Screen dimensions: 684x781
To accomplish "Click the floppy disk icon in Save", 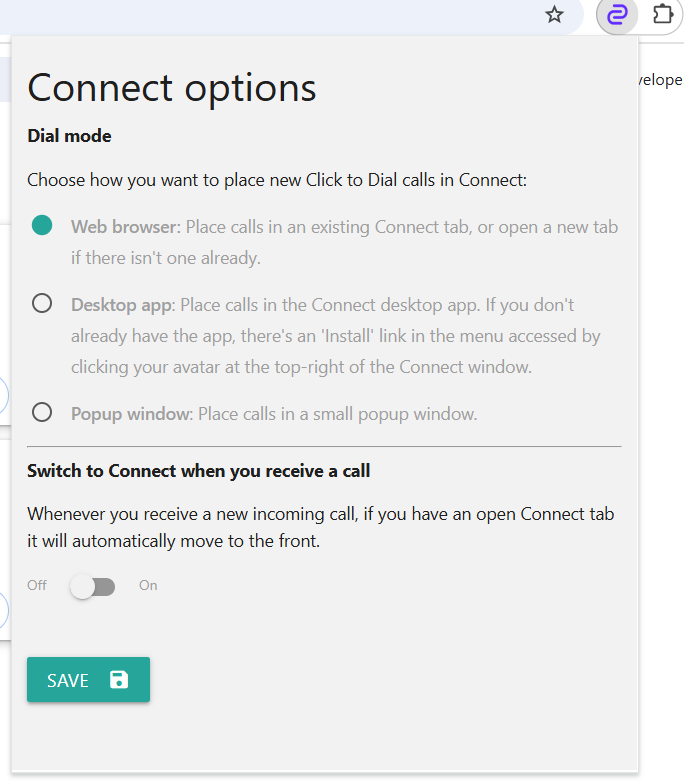I will [x=119, y=680].
